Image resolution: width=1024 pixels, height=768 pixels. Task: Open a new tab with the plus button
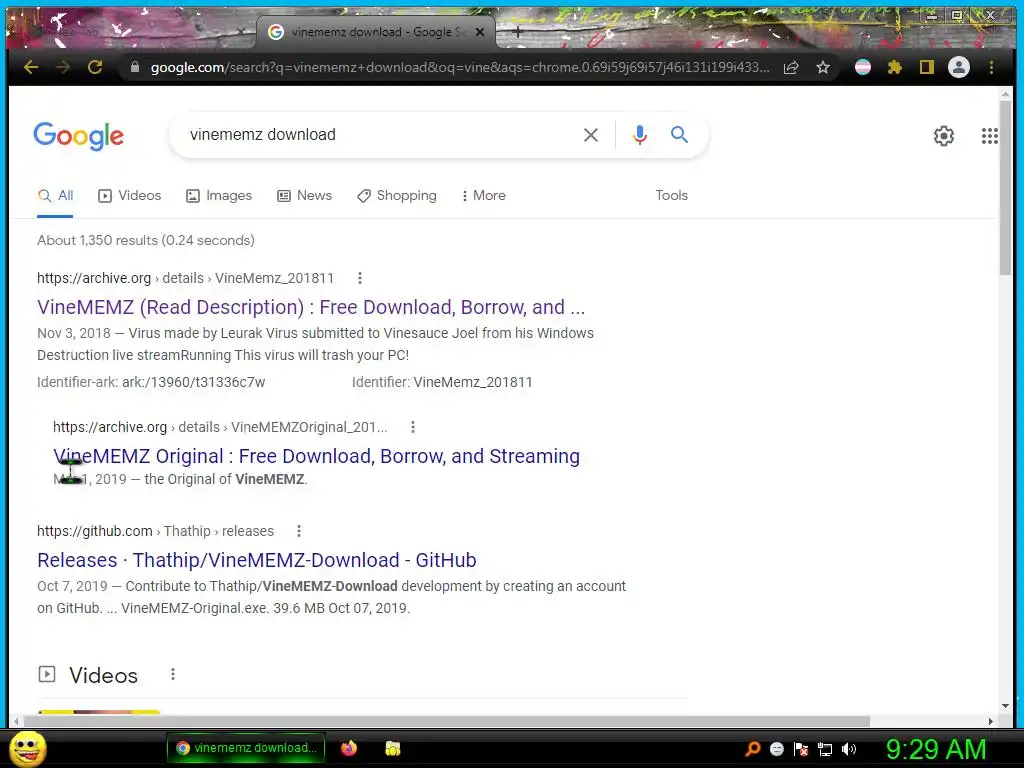click(517, 32)
